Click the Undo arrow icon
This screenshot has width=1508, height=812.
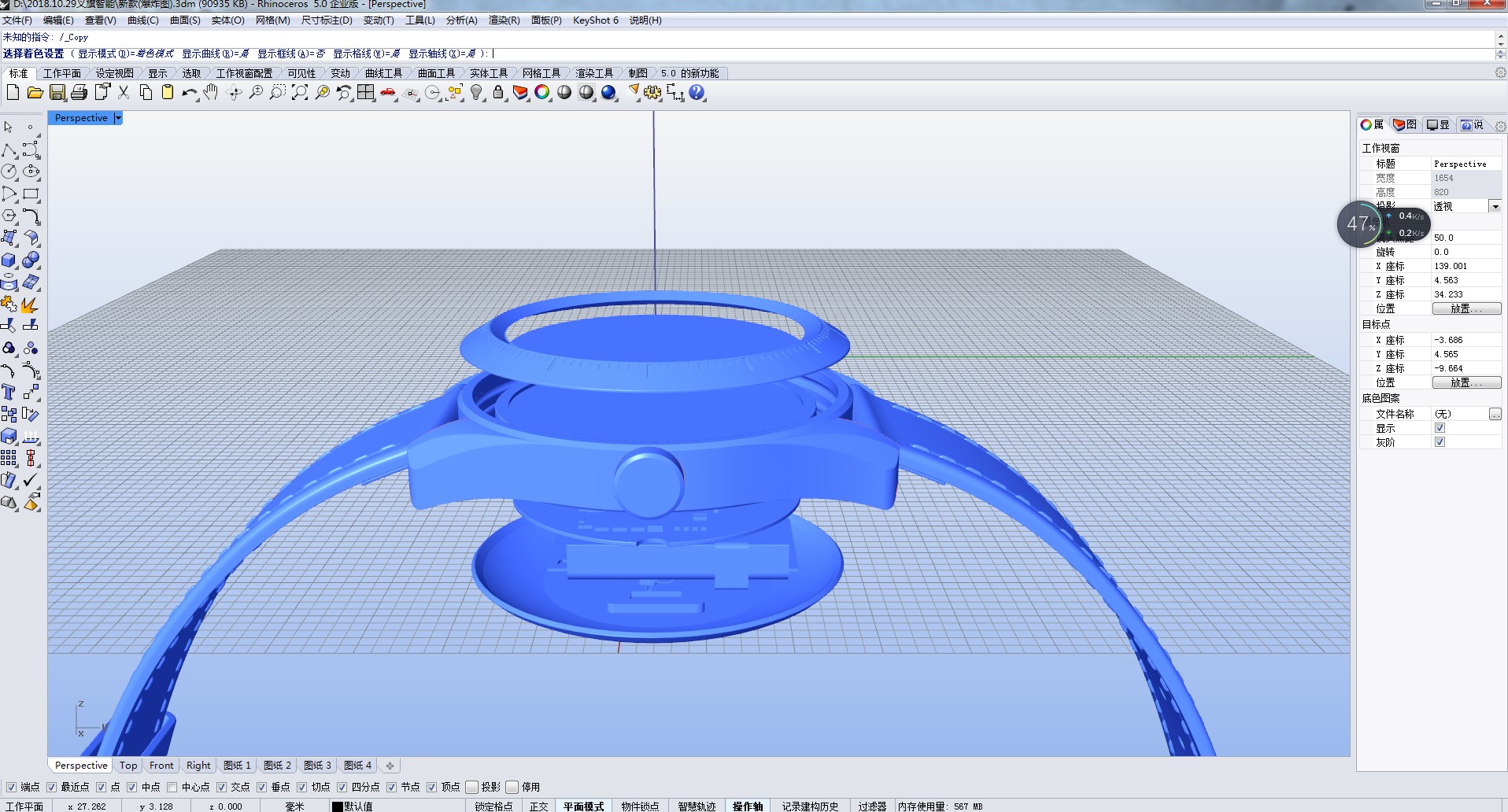coord(188,92)
